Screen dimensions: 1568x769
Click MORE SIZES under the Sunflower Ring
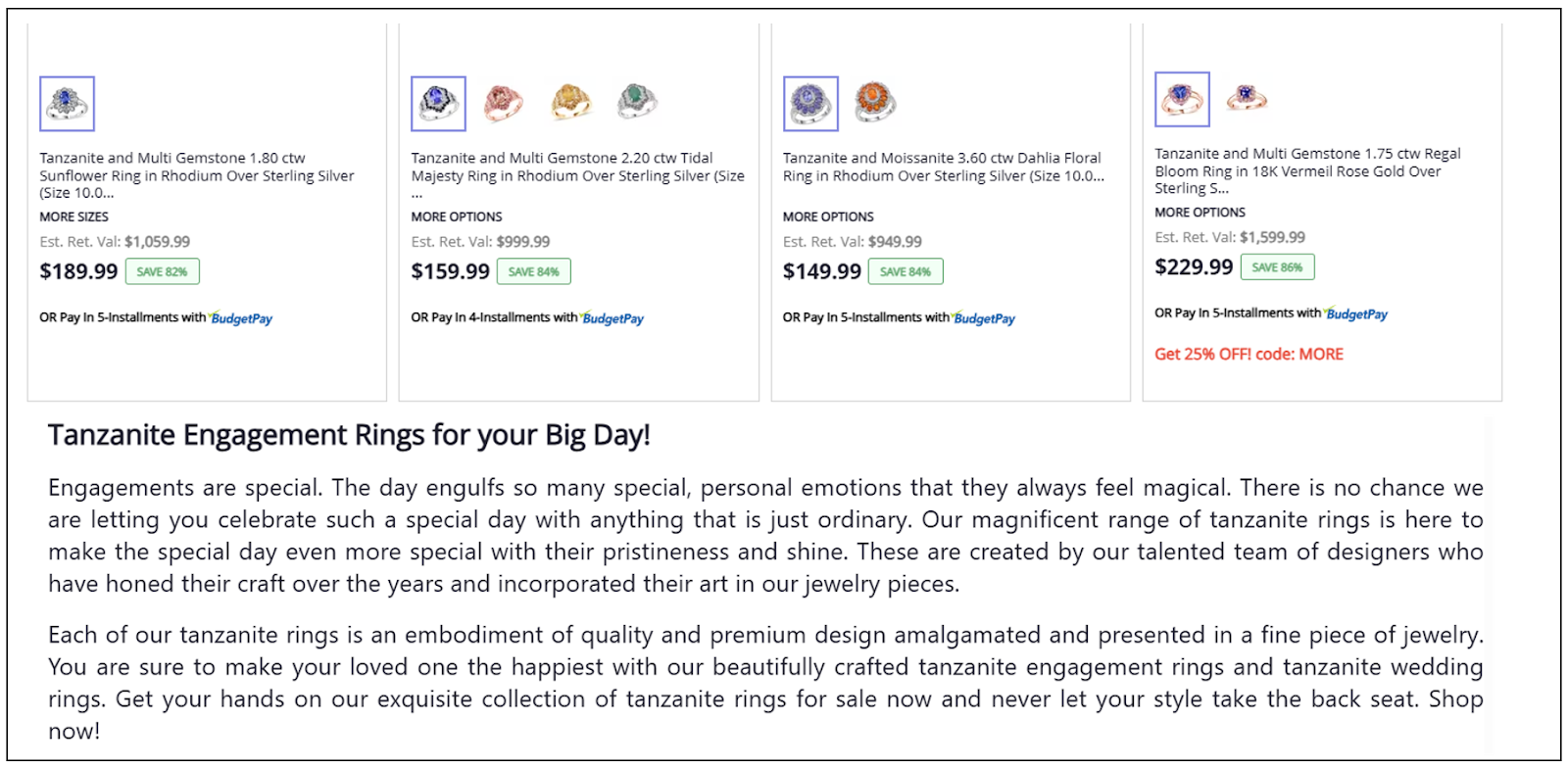pyautogui.click(x=73, y=216)
